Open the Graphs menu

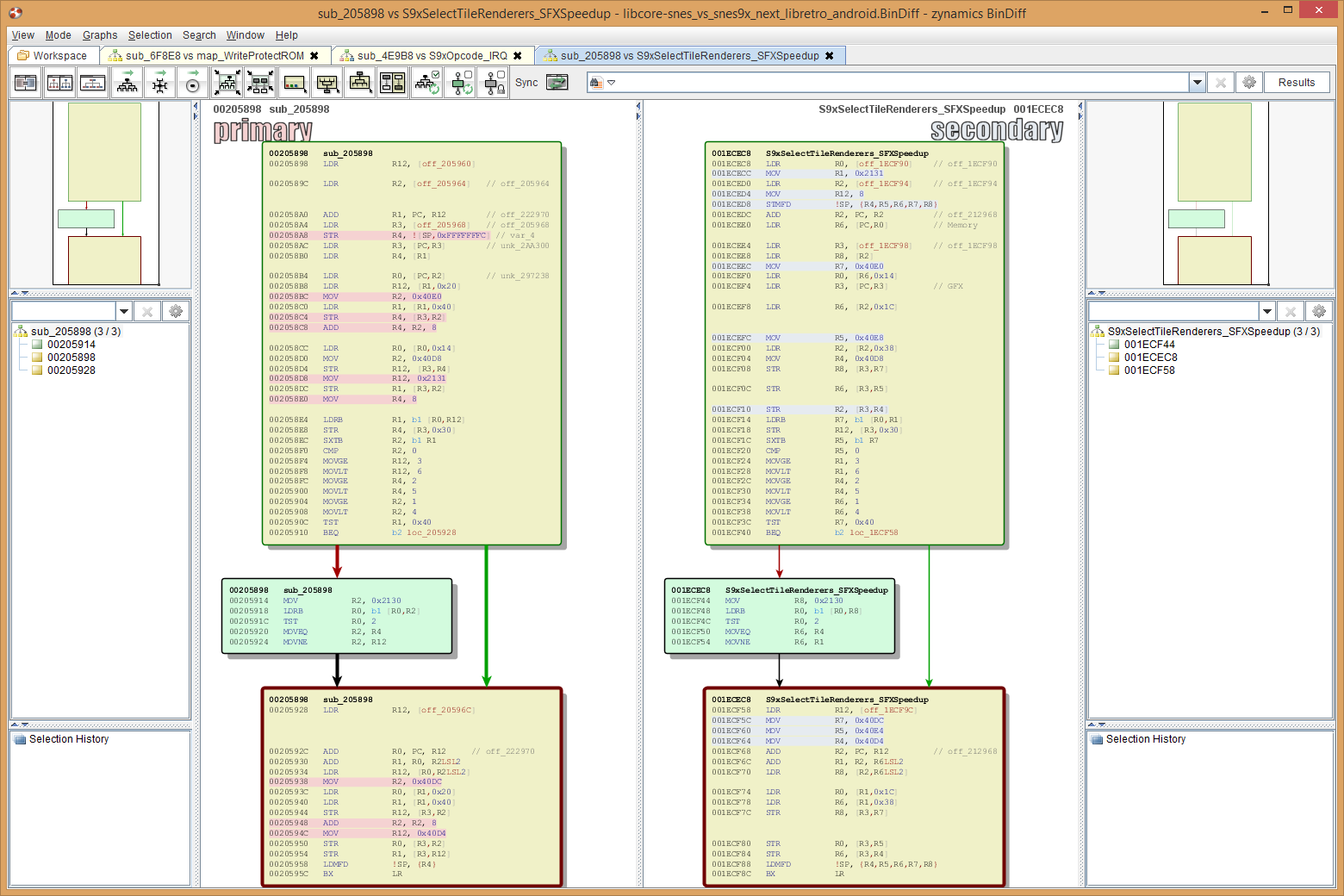(x=100, y=35)
